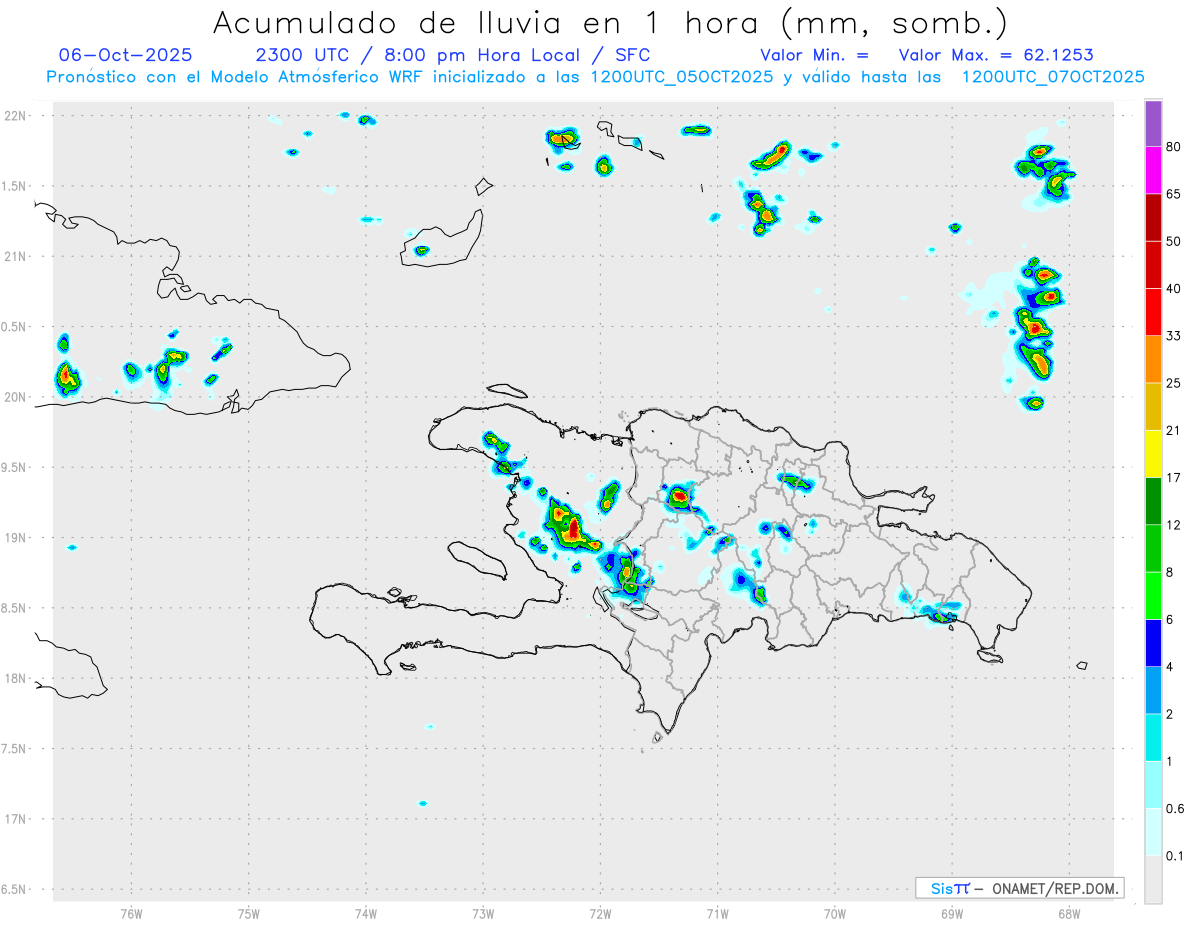Click the ONAMET/REP.DOM. credit label
This screenshot has width=1200, height=927.
coord(1051,888)
